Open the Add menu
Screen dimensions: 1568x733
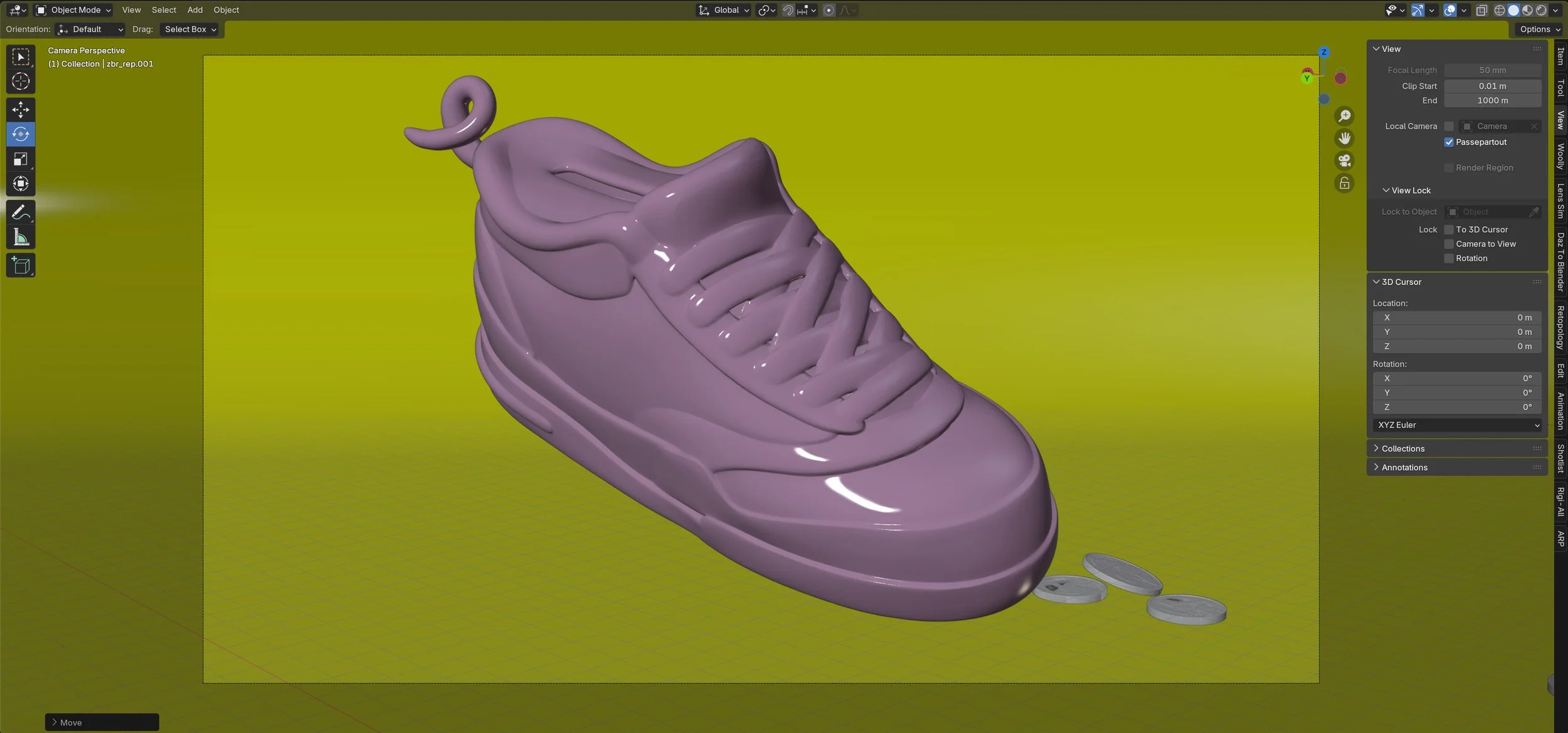(x=194, y=10)
